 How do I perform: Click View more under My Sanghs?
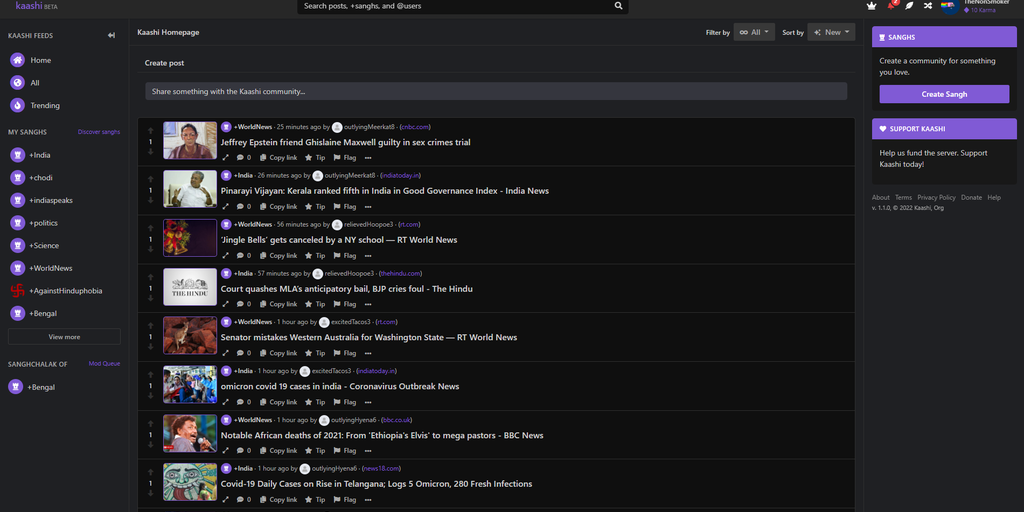coord(64,337)
